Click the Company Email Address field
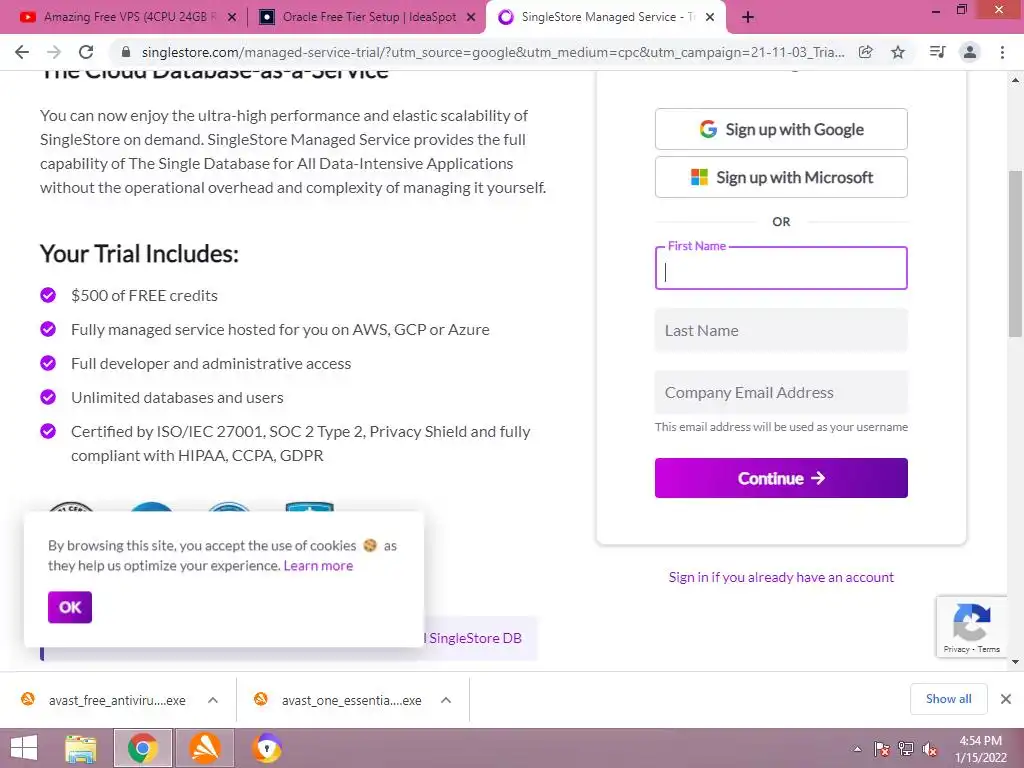Screen dimensions: 1024x768 click(x=781, y=392)
